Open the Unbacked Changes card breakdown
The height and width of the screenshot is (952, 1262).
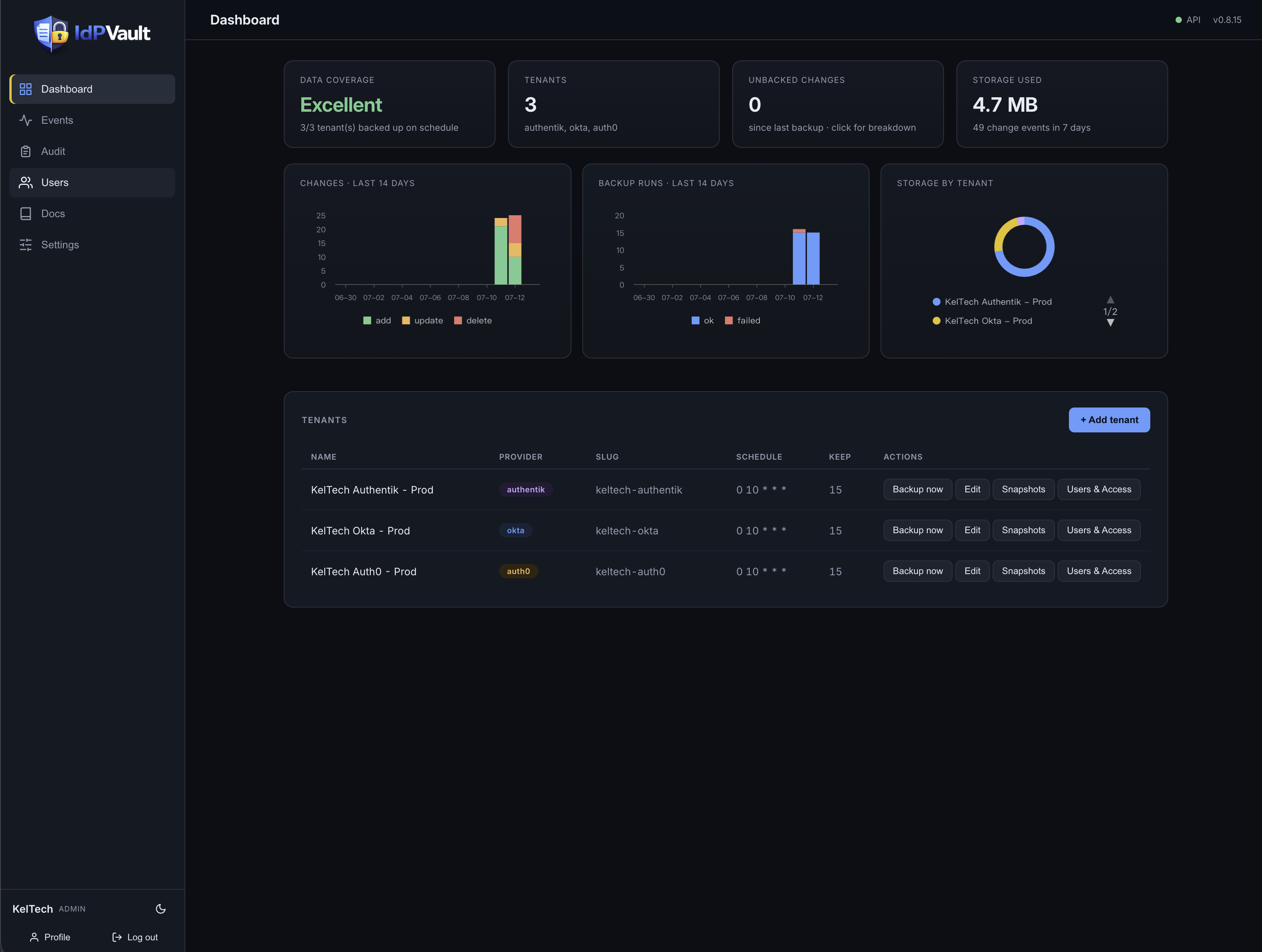[x=838, y=104]
